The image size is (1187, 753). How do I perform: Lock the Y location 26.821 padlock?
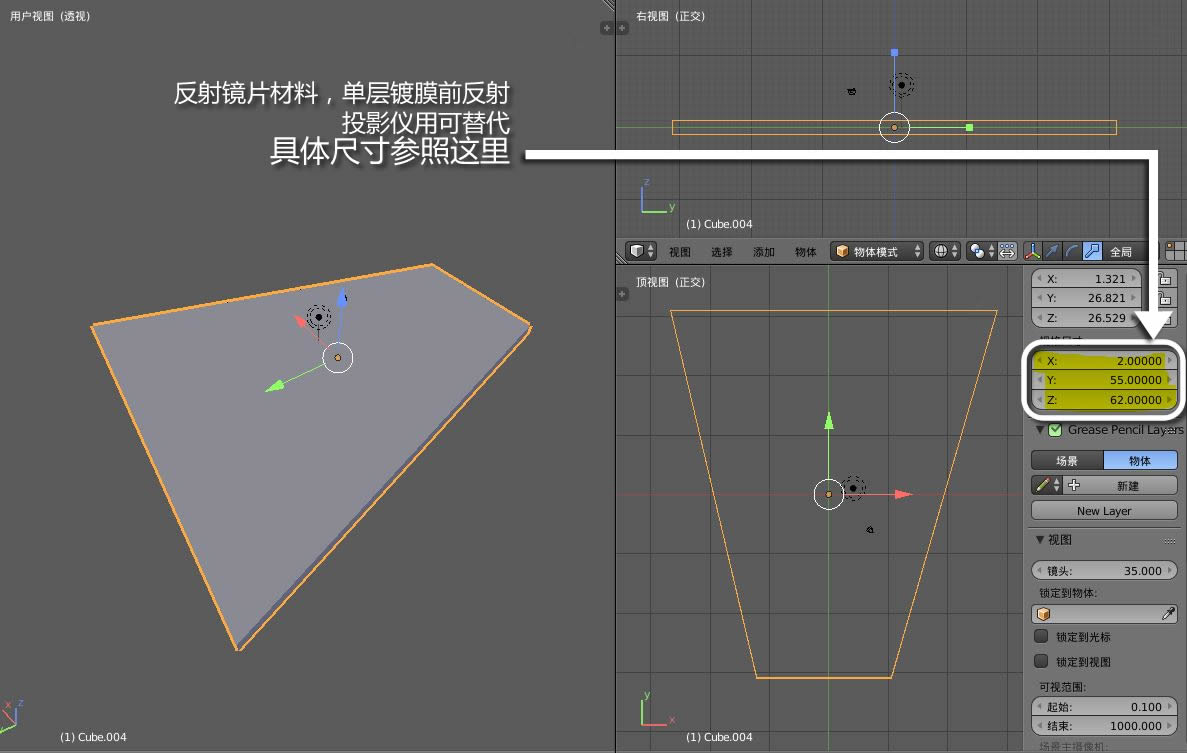point(1165,299)
